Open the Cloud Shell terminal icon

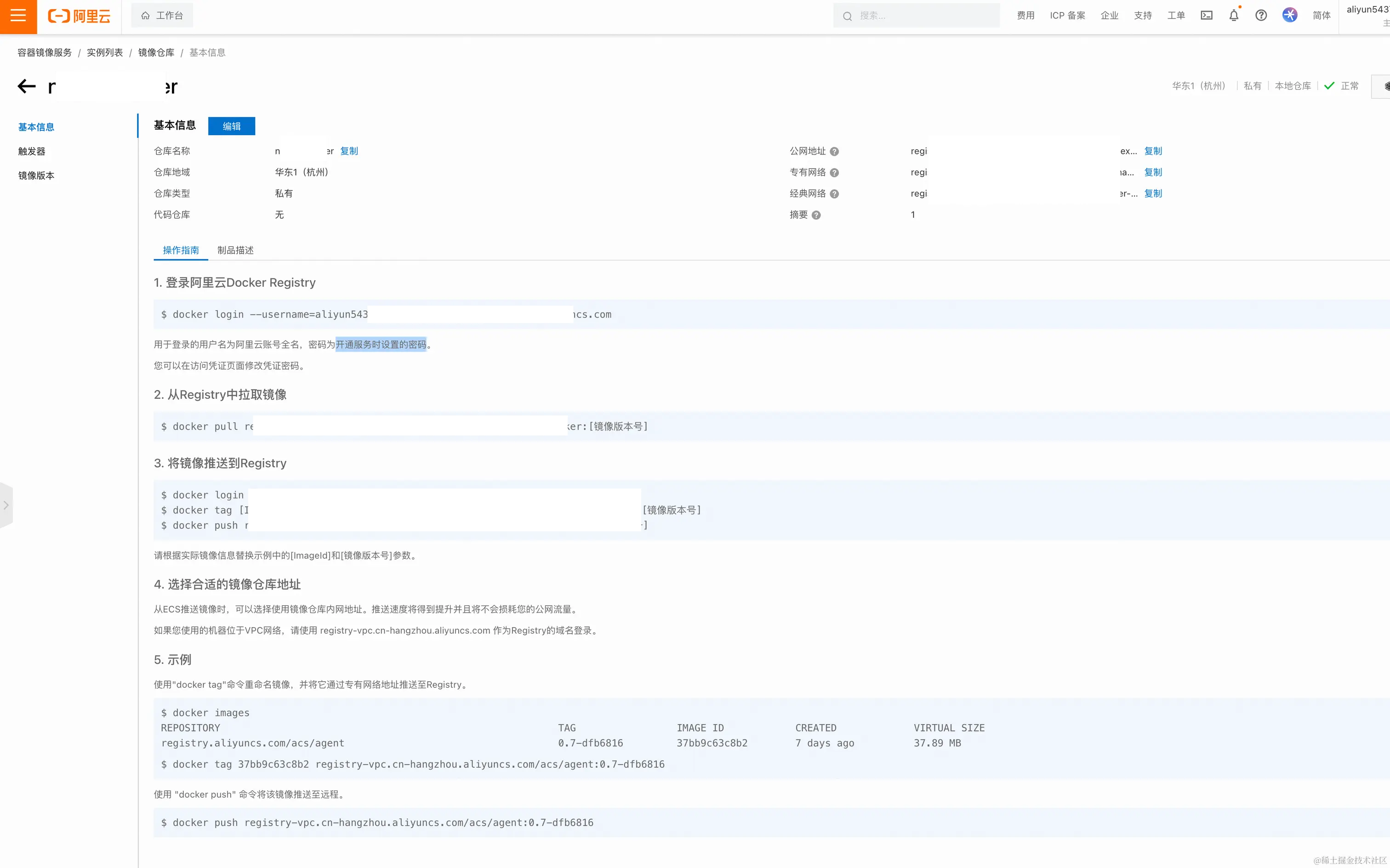pos(1206,16)
